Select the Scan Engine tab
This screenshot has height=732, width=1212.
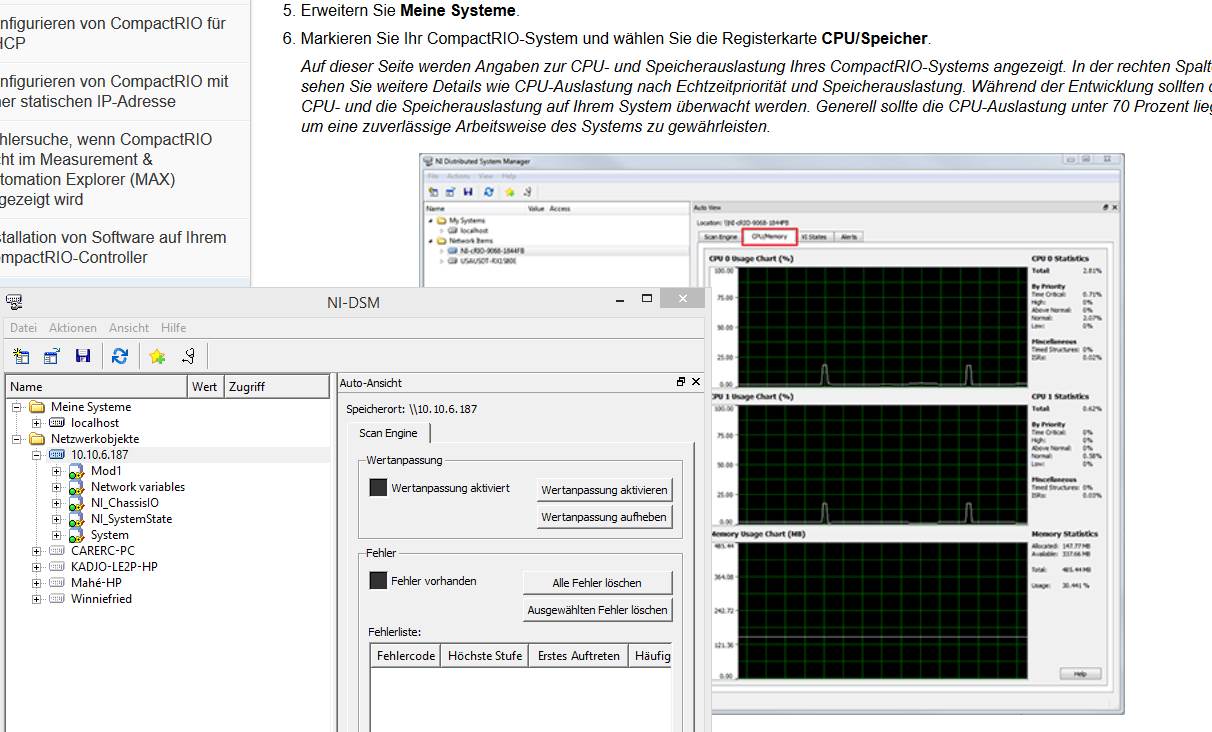coord(388,433)
